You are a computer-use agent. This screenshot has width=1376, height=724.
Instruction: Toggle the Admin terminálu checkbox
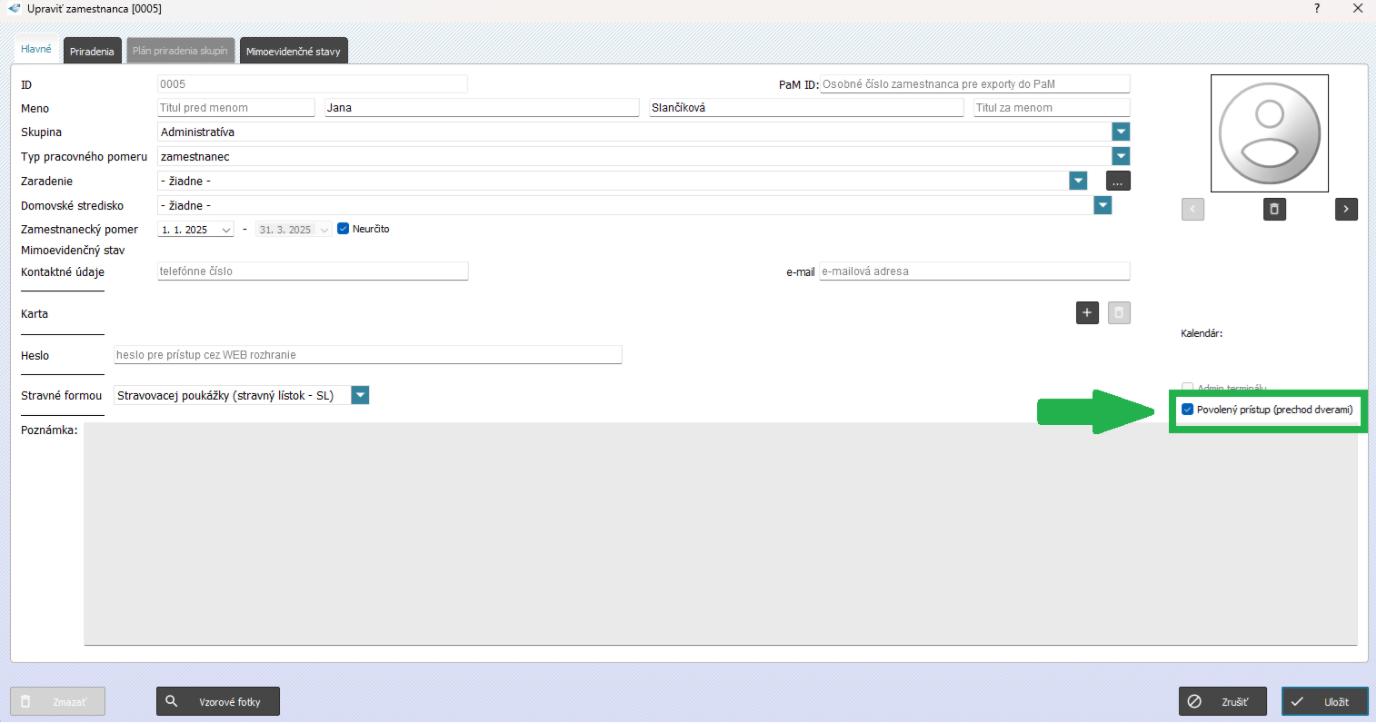click(1187, 388)
